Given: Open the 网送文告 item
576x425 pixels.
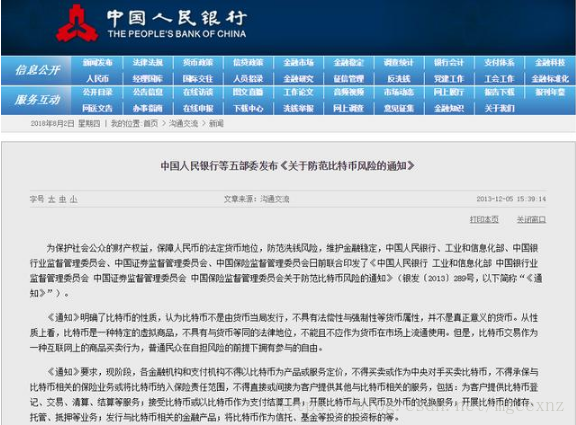Looking at the screenshot, I should (x=97, y=108).
